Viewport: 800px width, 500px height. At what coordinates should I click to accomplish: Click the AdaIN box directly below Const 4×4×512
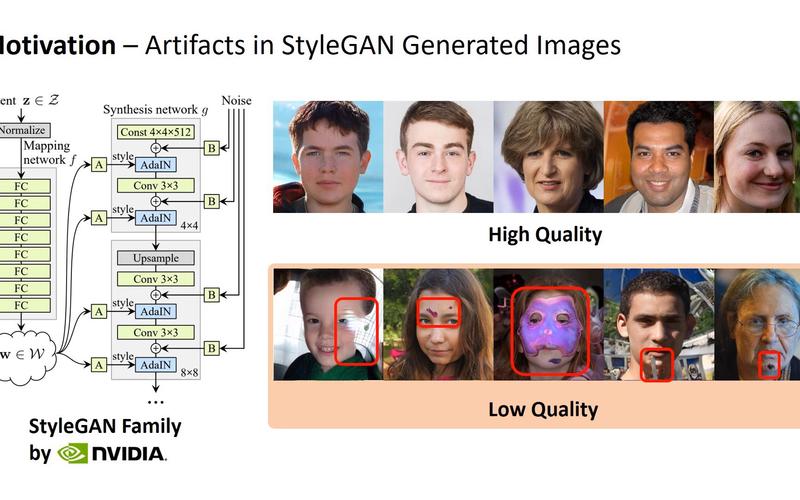[156, 165]
